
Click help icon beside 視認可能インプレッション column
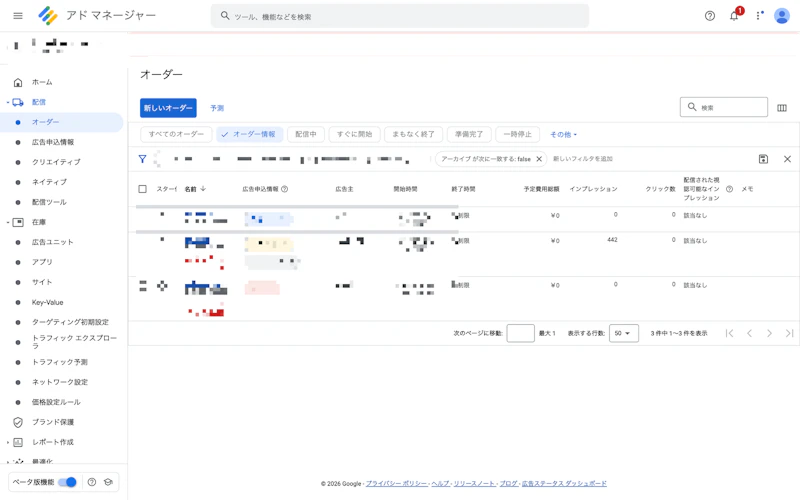click(730, 189)
